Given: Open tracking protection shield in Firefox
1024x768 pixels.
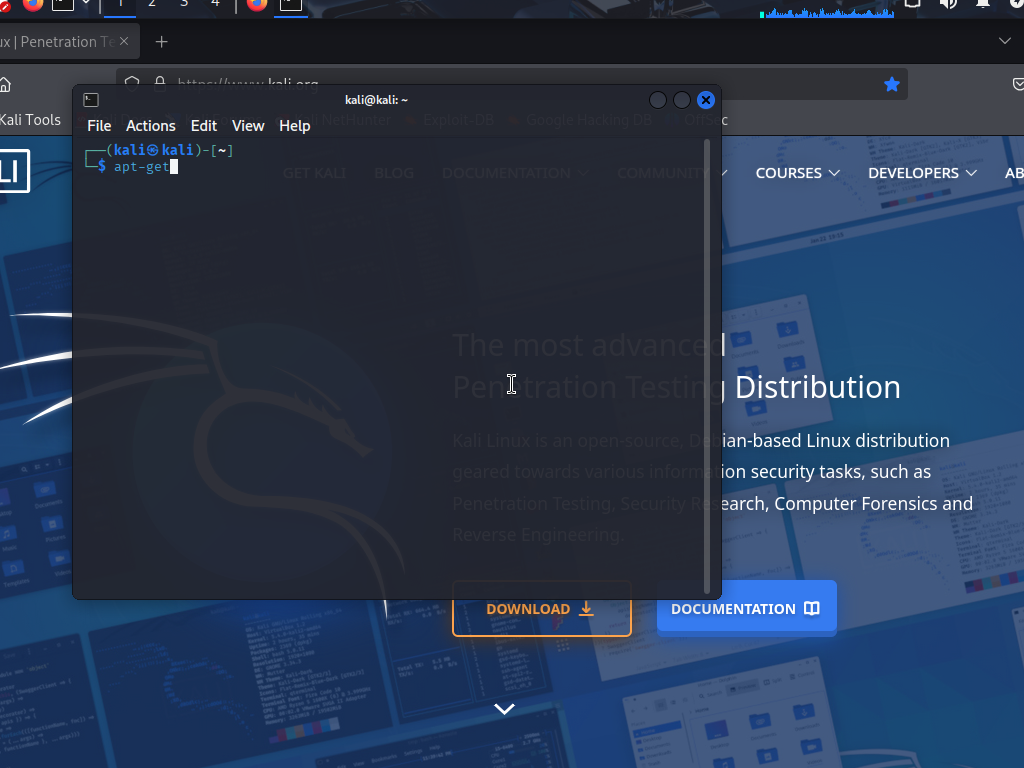Looking at the screenshot, I should tap(132, 83).
